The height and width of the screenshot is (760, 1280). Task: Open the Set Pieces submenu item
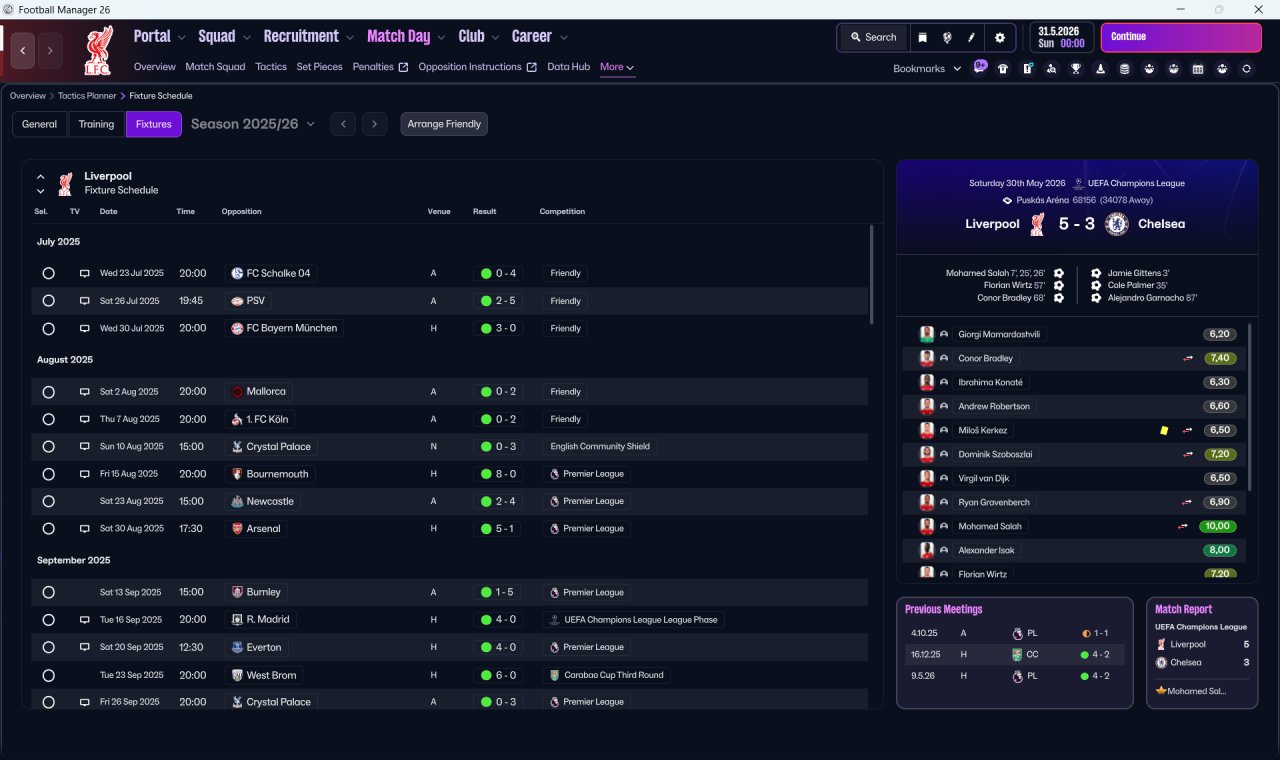pyautogui.click(x=319, y=67)
